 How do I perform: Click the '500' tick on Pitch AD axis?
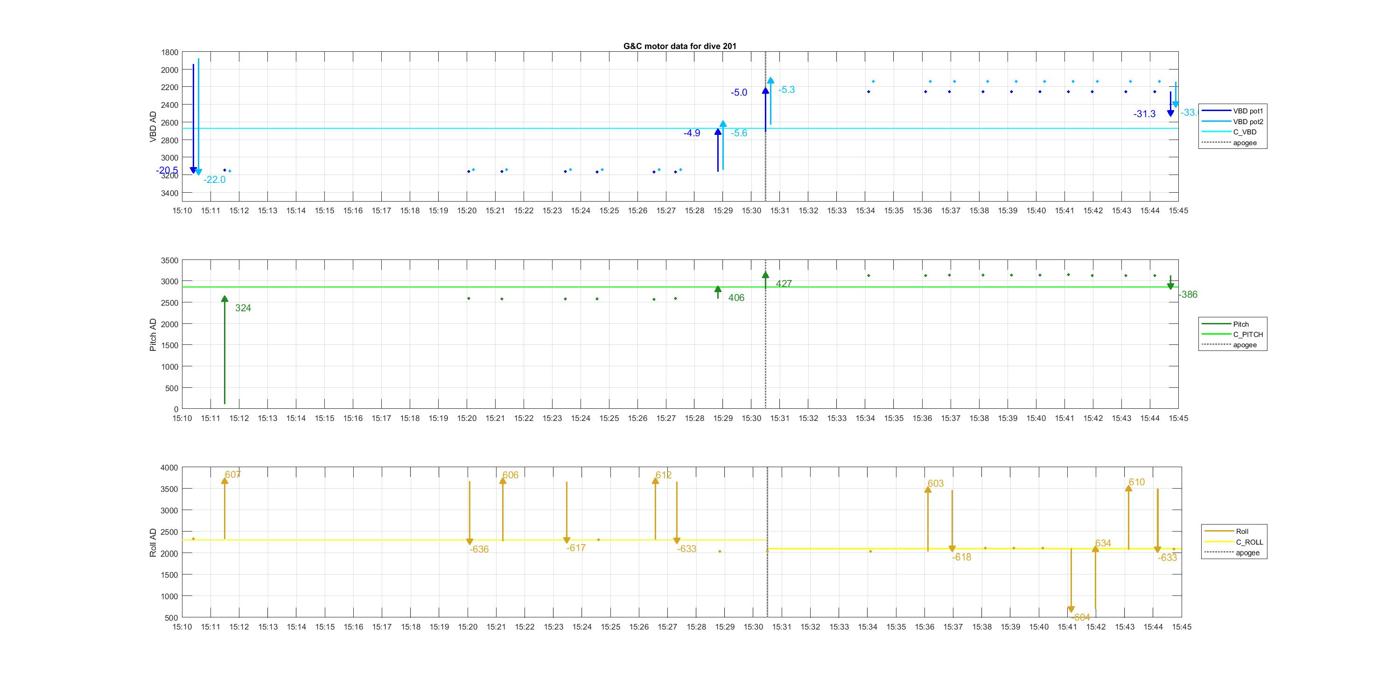tap(172, 388)
